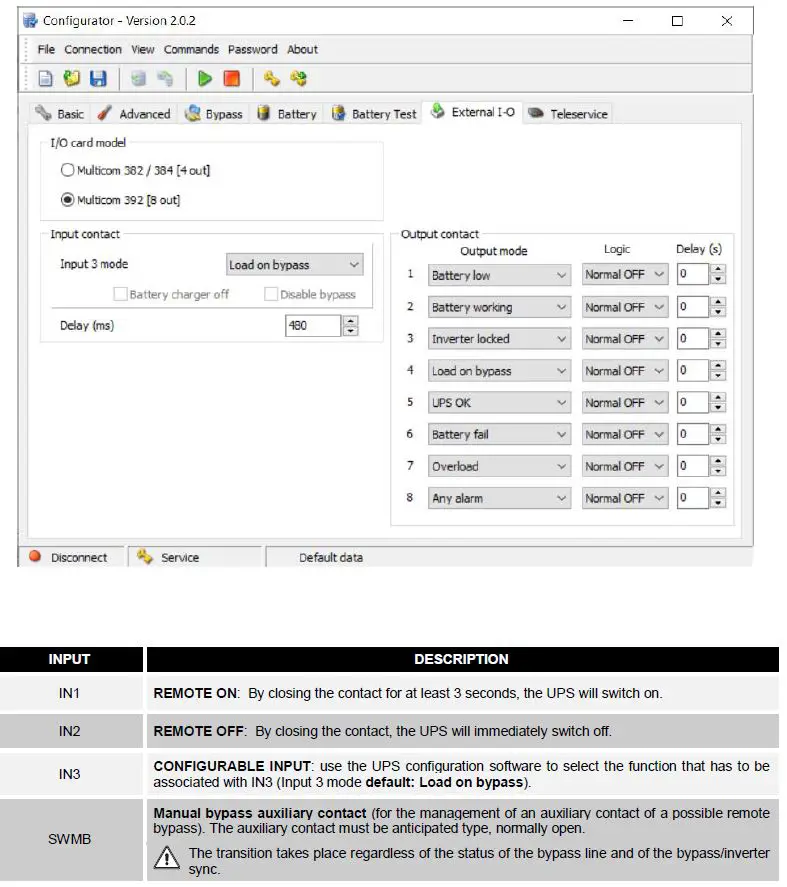This screenshot has width=787, height=887.
Task: Switch to the Teleservice tab
Action: (x=567, y=114)
